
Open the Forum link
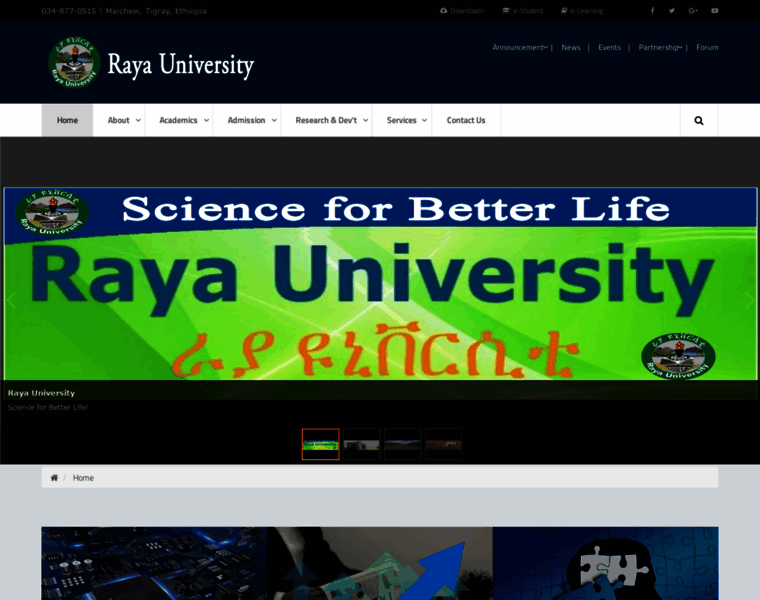point(707,47)
